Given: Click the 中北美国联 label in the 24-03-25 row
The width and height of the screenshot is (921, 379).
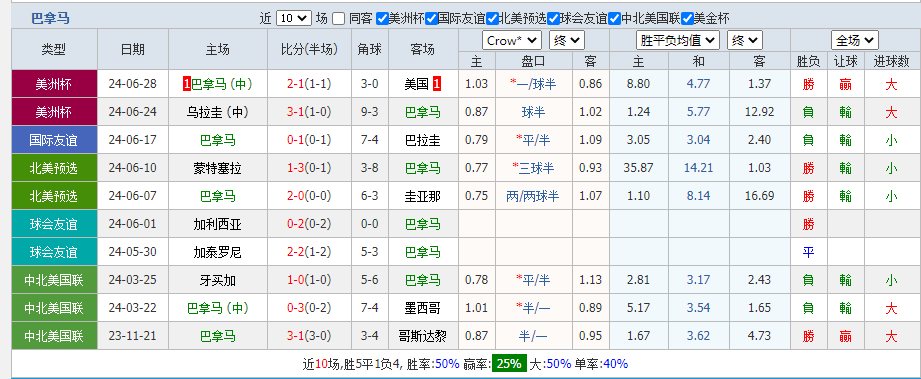Looking at the screenshot, I should coord(53,280).
